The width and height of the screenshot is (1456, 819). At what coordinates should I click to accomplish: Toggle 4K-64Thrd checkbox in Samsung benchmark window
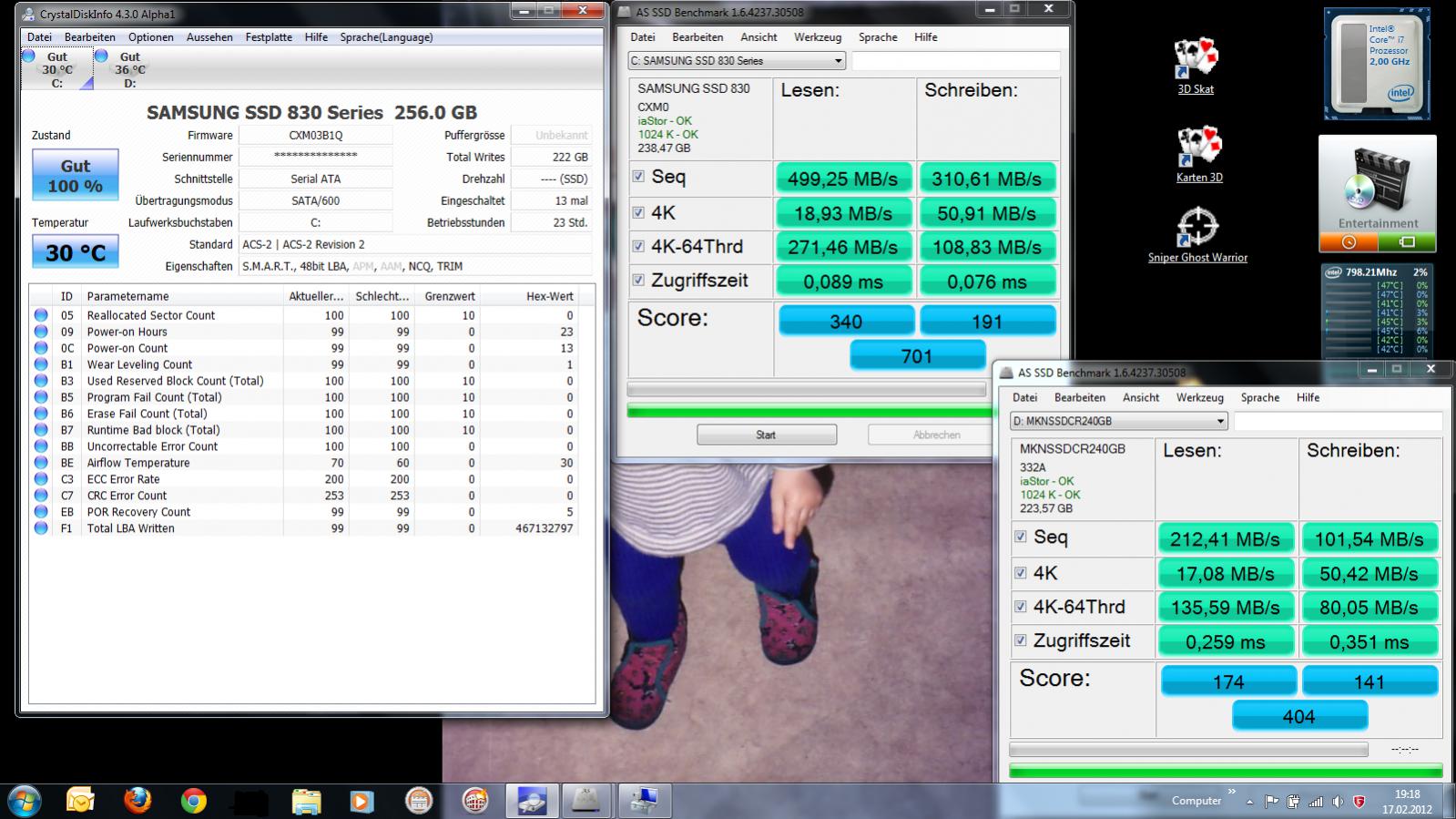638,246
